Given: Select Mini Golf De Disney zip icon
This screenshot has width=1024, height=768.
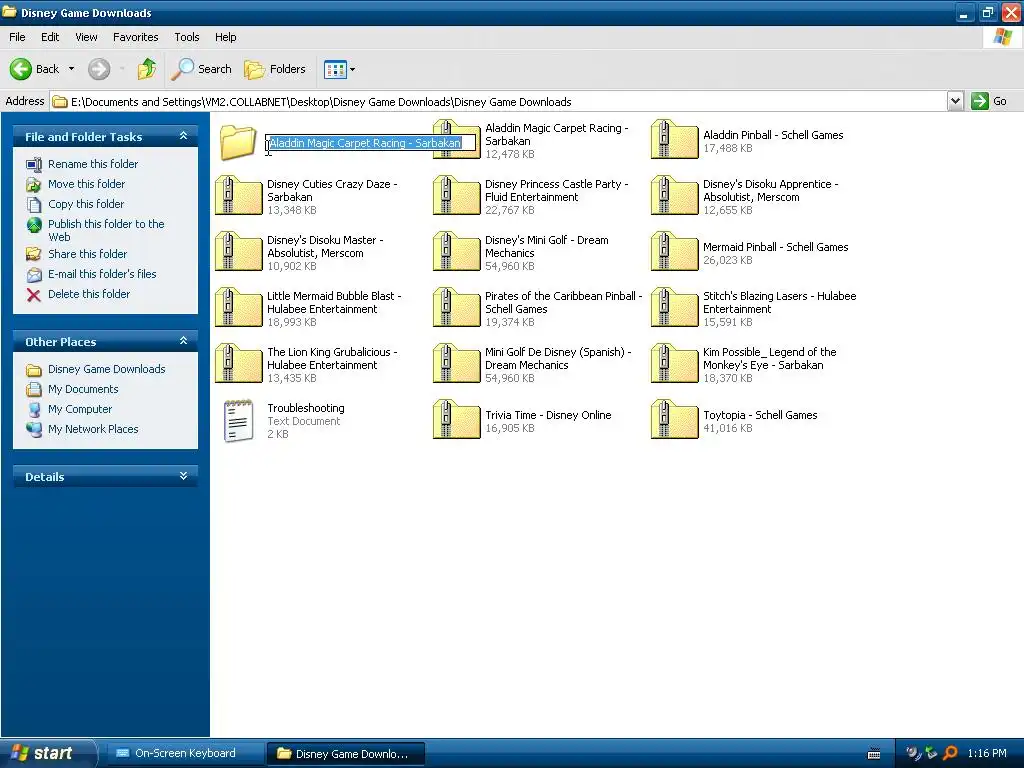Looking at the screenshot, I should pyautogui.click(x=456, y=364).
